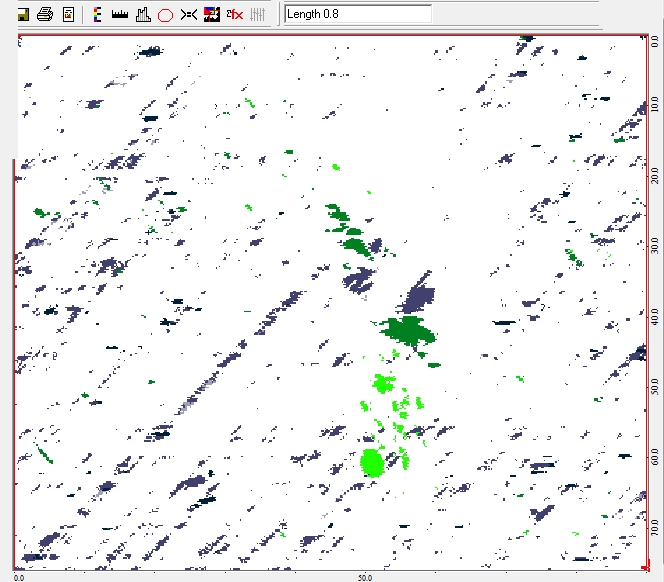Open the red fx formula tool
The width and height of the screenshot is (664, 582).
(x=234, y=14)
